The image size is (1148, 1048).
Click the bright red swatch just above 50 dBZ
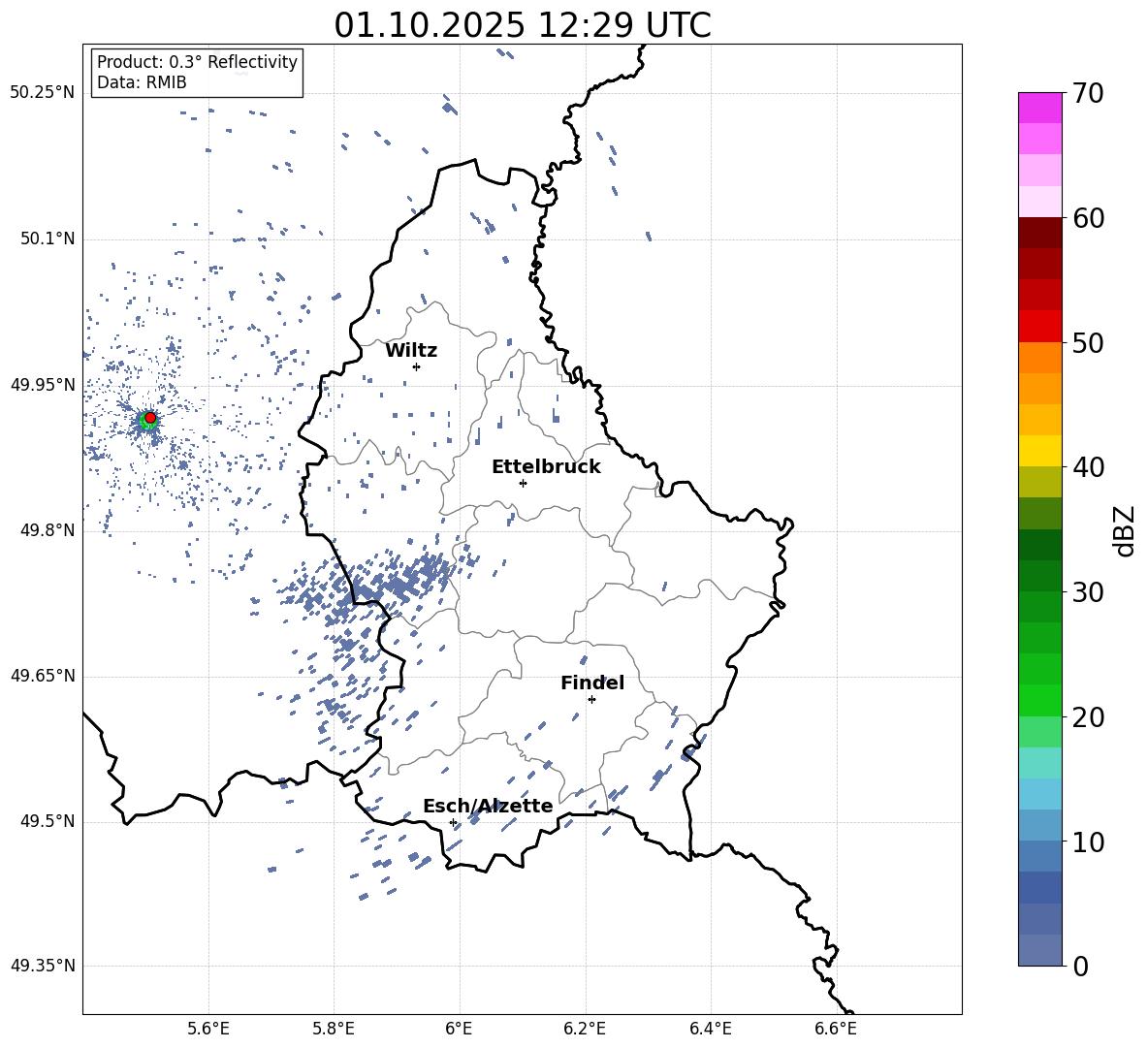pos(1039,327)
